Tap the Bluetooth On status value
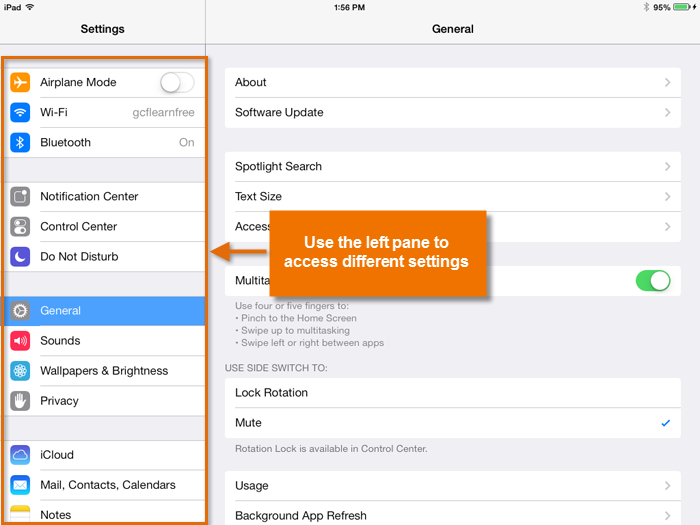 point(187,142)
